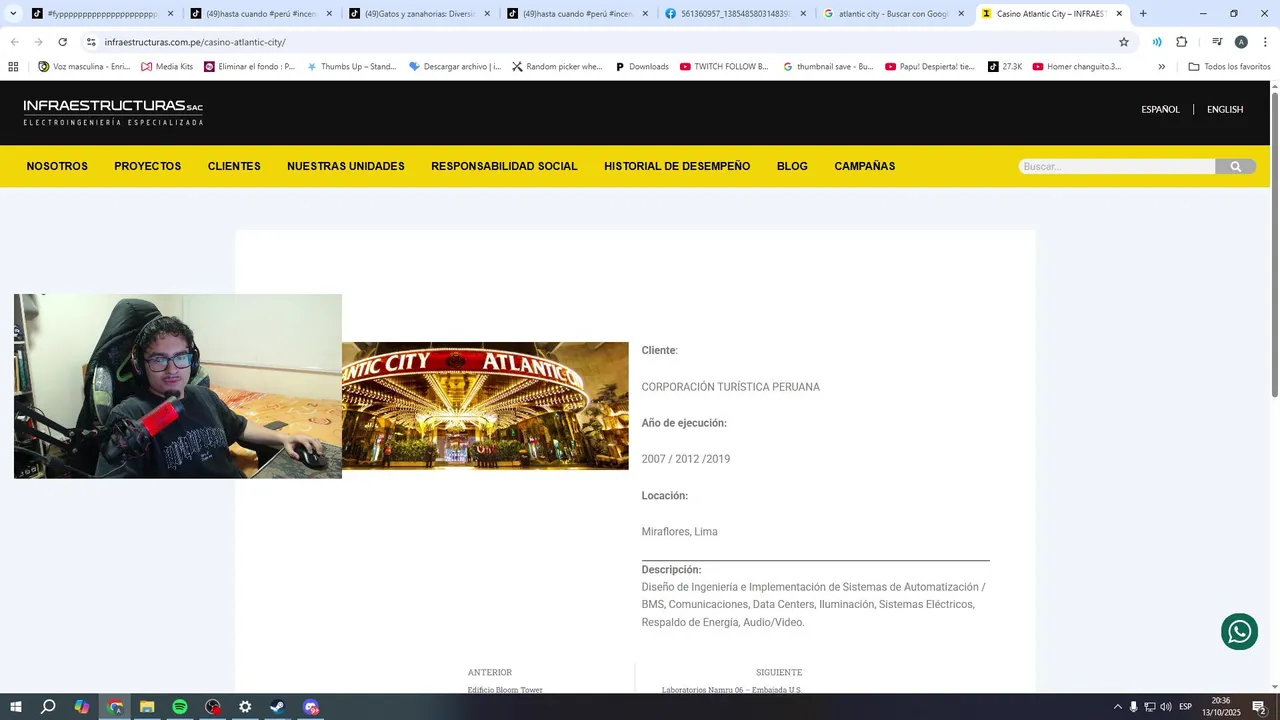Go to next project Laboratorios Namru 06
Image resolution: width=1280 pixels, height=720 pixels.
732,690
